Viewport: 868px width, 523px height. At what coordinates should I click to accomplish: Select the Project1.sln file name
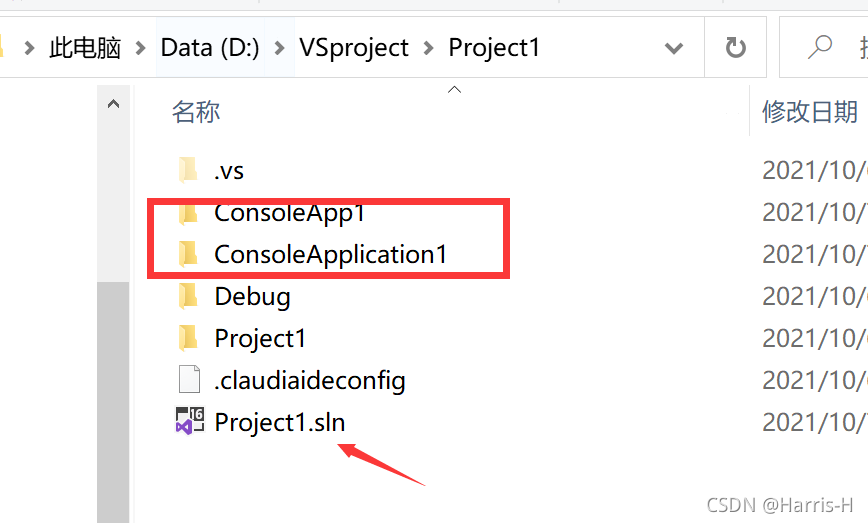click(280, 422)
